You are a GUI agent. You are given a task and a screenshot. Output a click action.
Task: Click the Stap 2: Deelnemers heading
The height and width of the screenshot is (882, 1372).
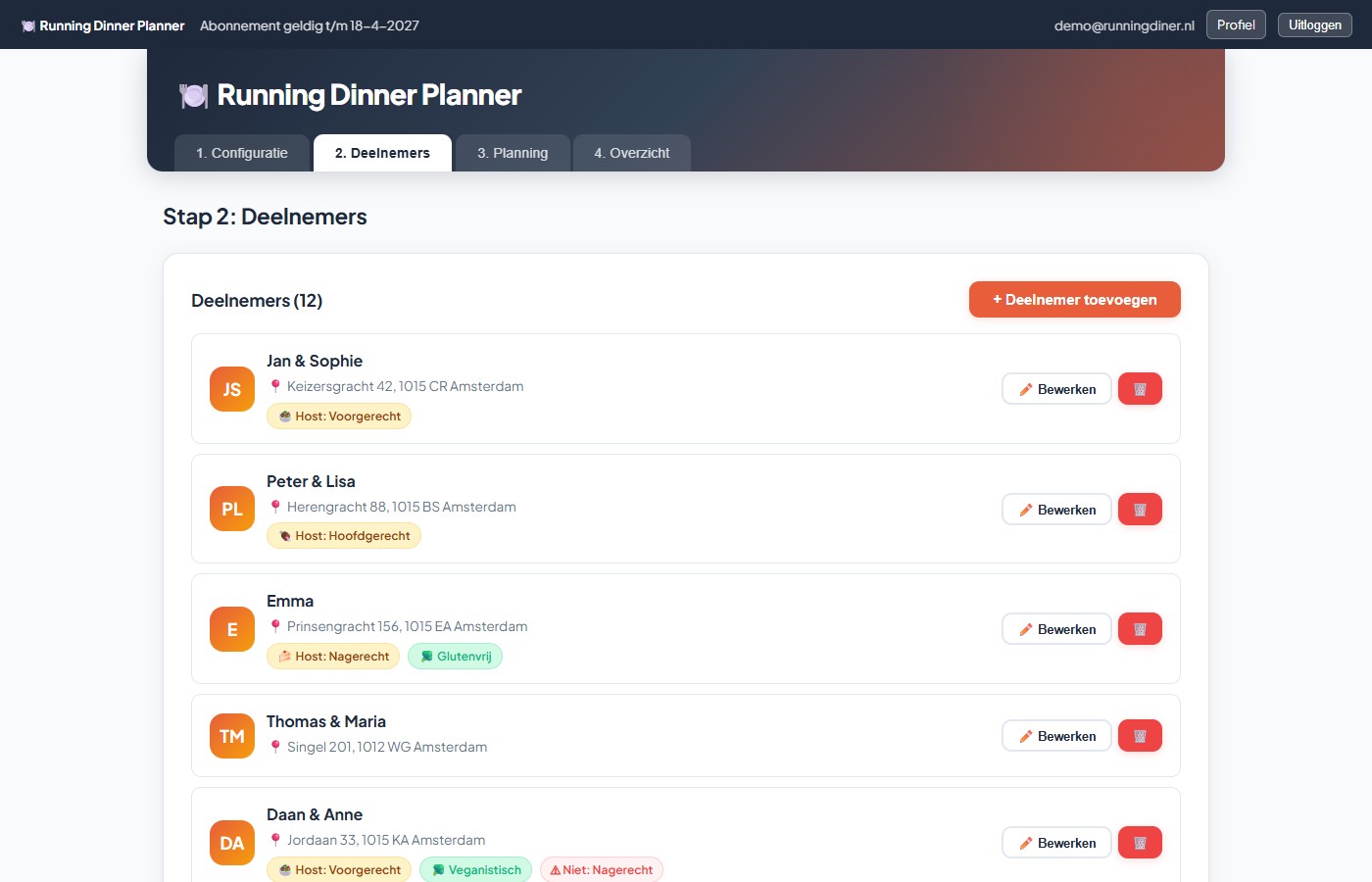point(265,217)
